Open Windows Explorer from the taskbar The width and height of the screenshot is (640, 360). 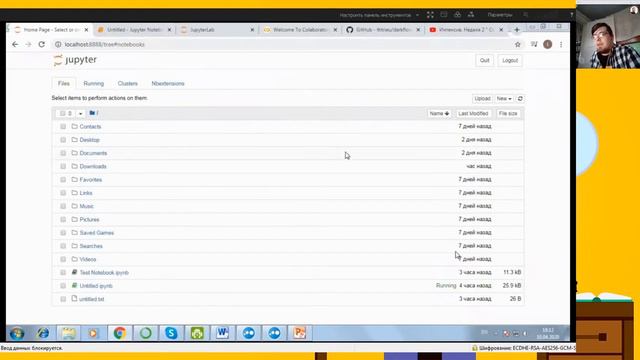(69, 333)
